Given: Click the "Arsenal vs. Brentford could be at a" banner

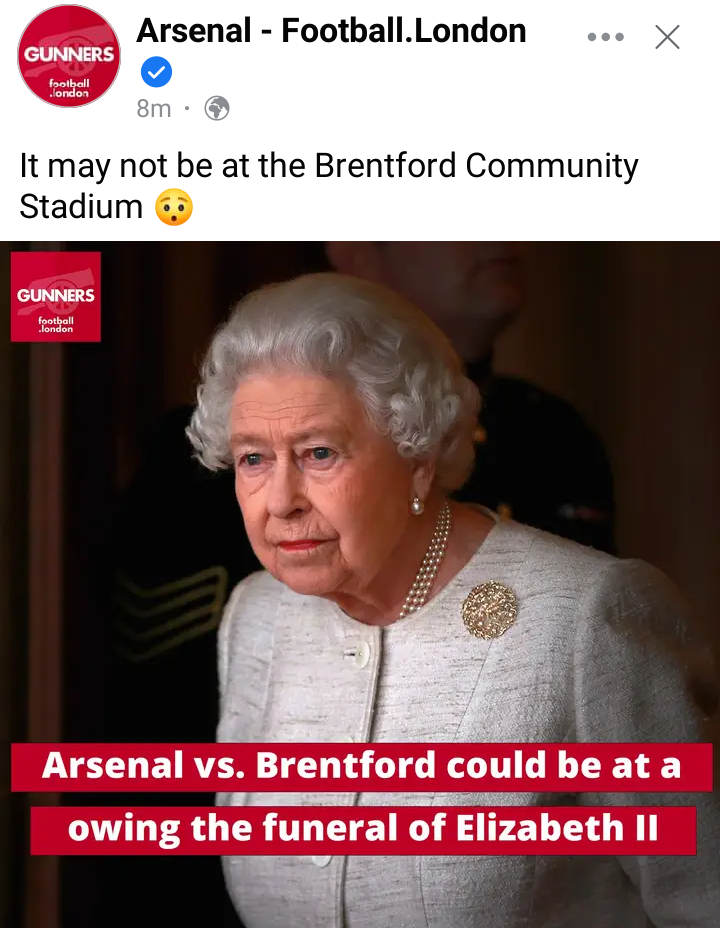Looking at the screenshot, I should point(361,766).
